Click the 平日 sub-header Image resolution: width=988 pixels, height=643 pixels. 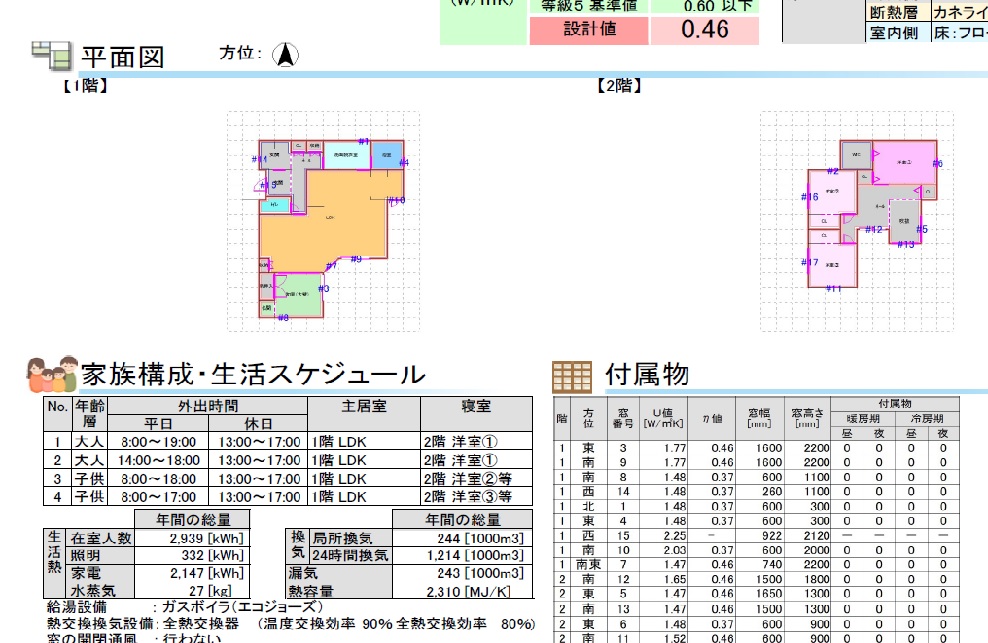coord(158,423)
